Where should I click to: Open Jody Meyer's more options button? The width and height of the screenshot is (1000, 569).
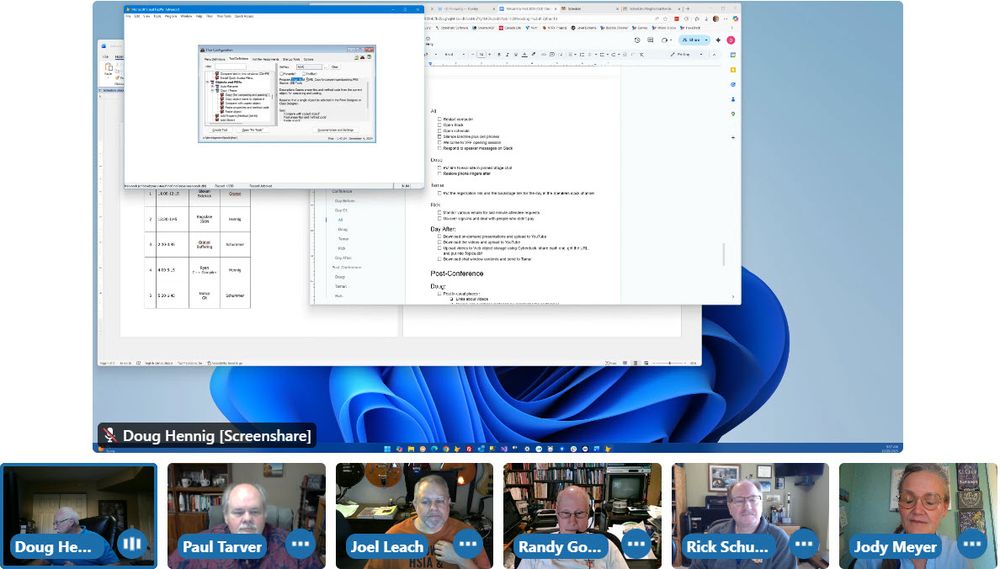(x=972, y=543)
